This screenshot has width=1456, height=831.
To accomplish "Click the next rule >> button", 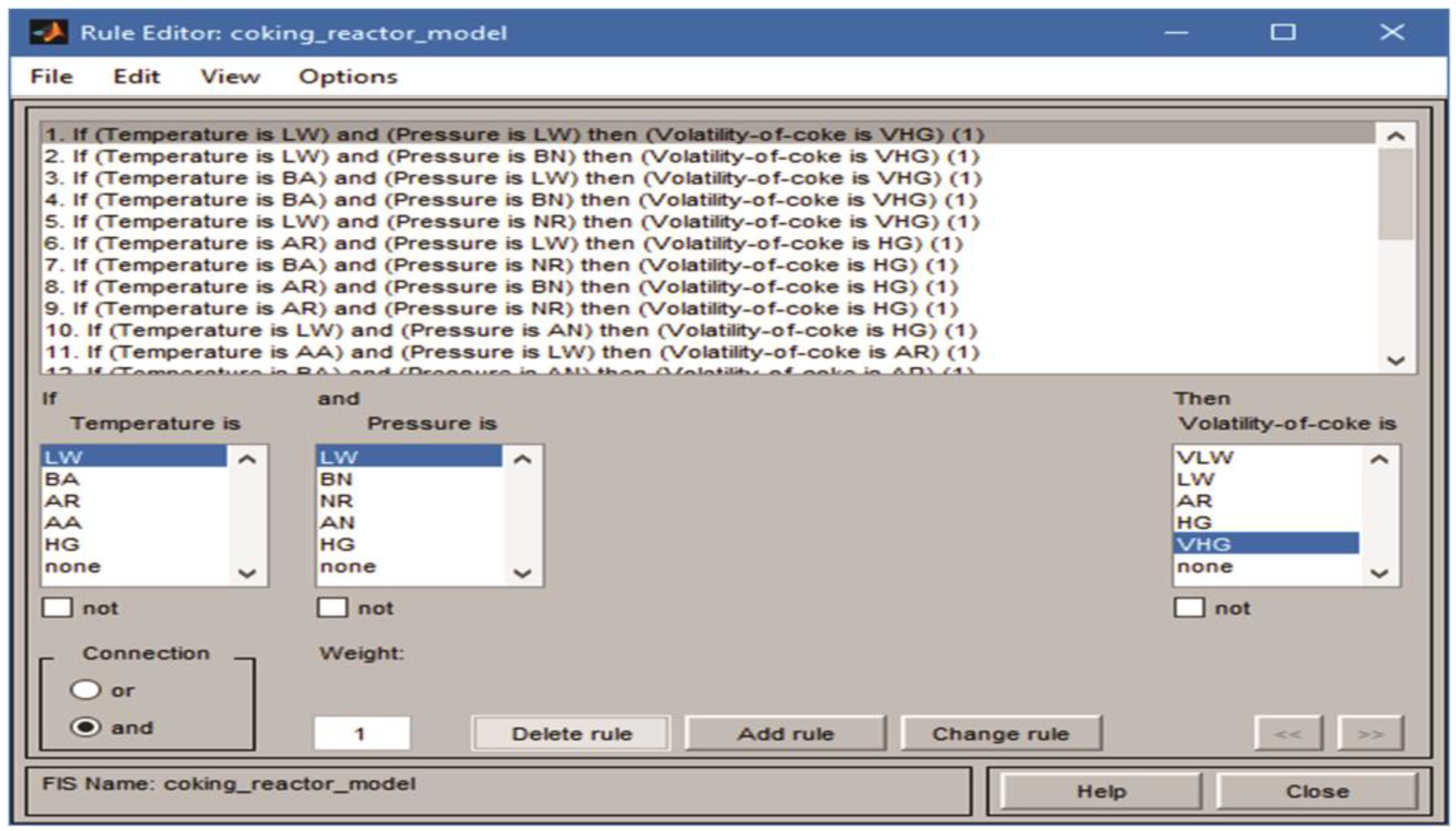I will click(x=1370, y=733).
